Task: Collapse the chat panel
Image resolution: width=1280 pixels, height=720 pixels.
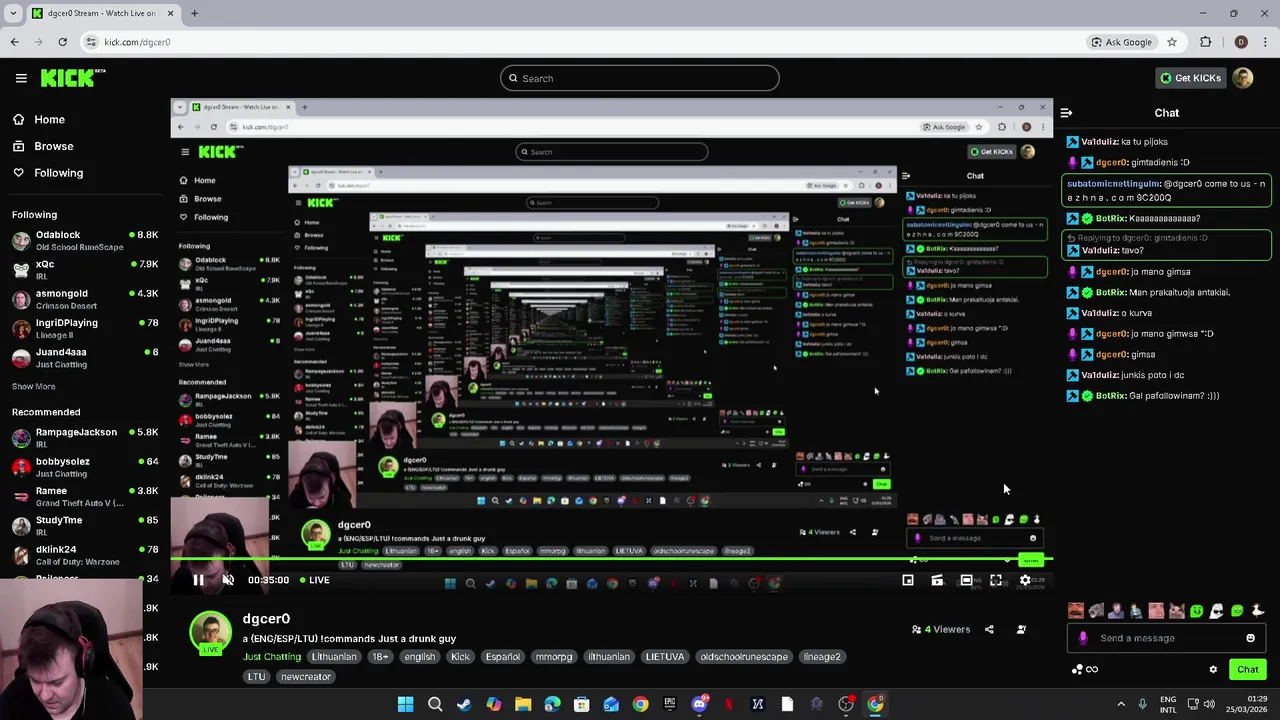Action: [1066, 113]
